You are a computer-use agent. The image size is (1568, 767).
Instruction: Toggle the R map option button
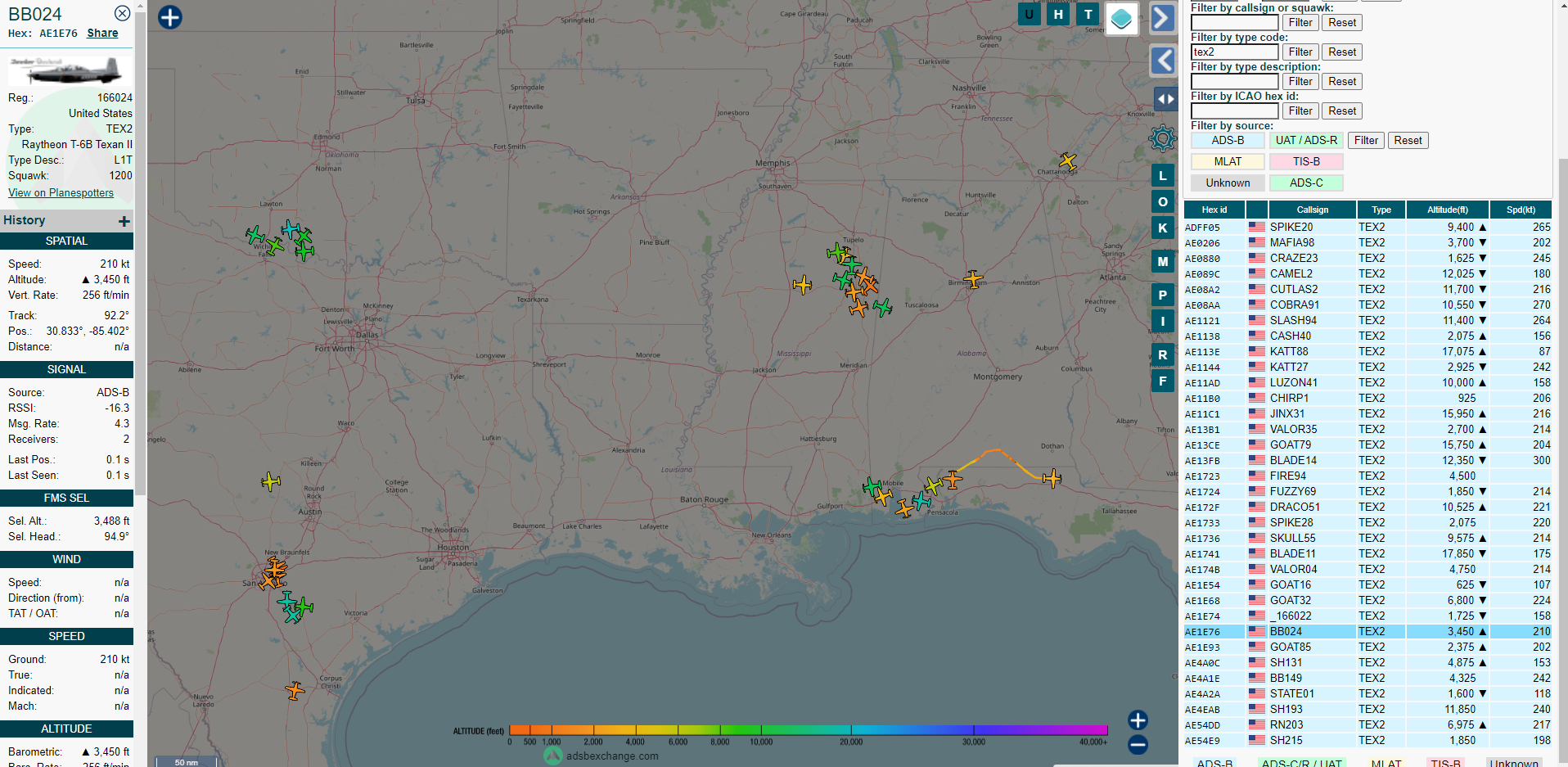(x=1163, y=354)
